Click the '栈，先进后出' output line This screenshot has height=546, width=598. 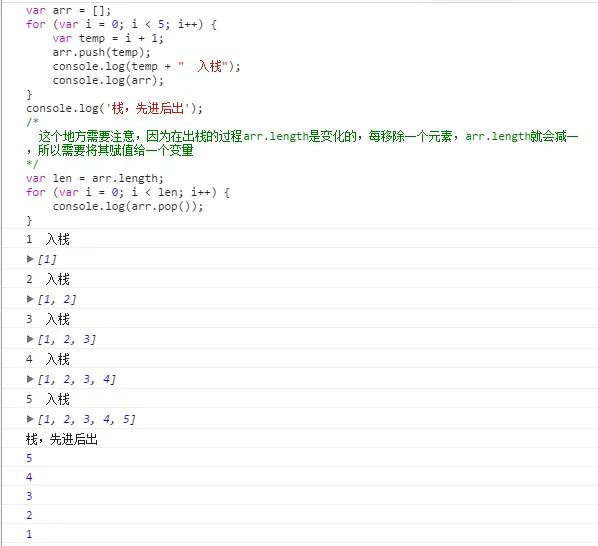pos(62,439)
